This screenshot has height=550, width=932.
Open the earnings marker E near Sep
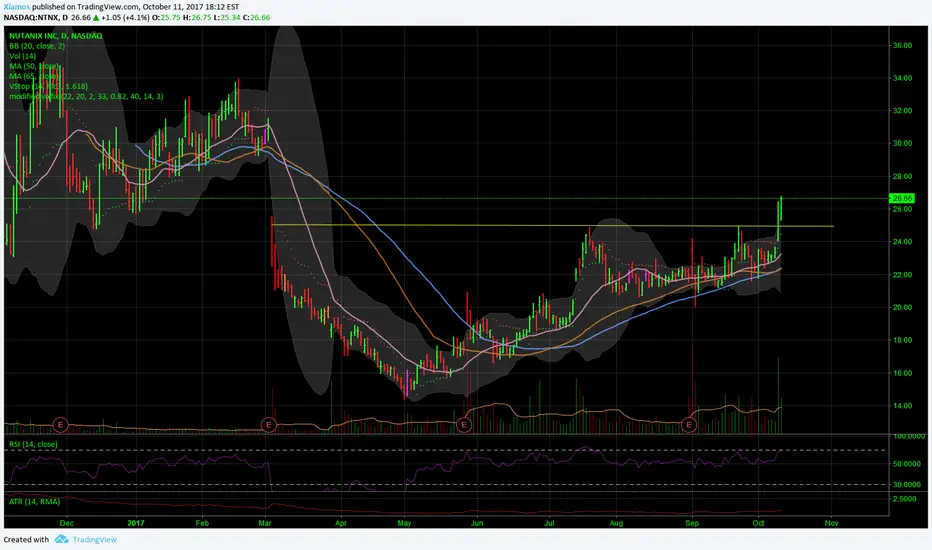click(x=689, y=425)
